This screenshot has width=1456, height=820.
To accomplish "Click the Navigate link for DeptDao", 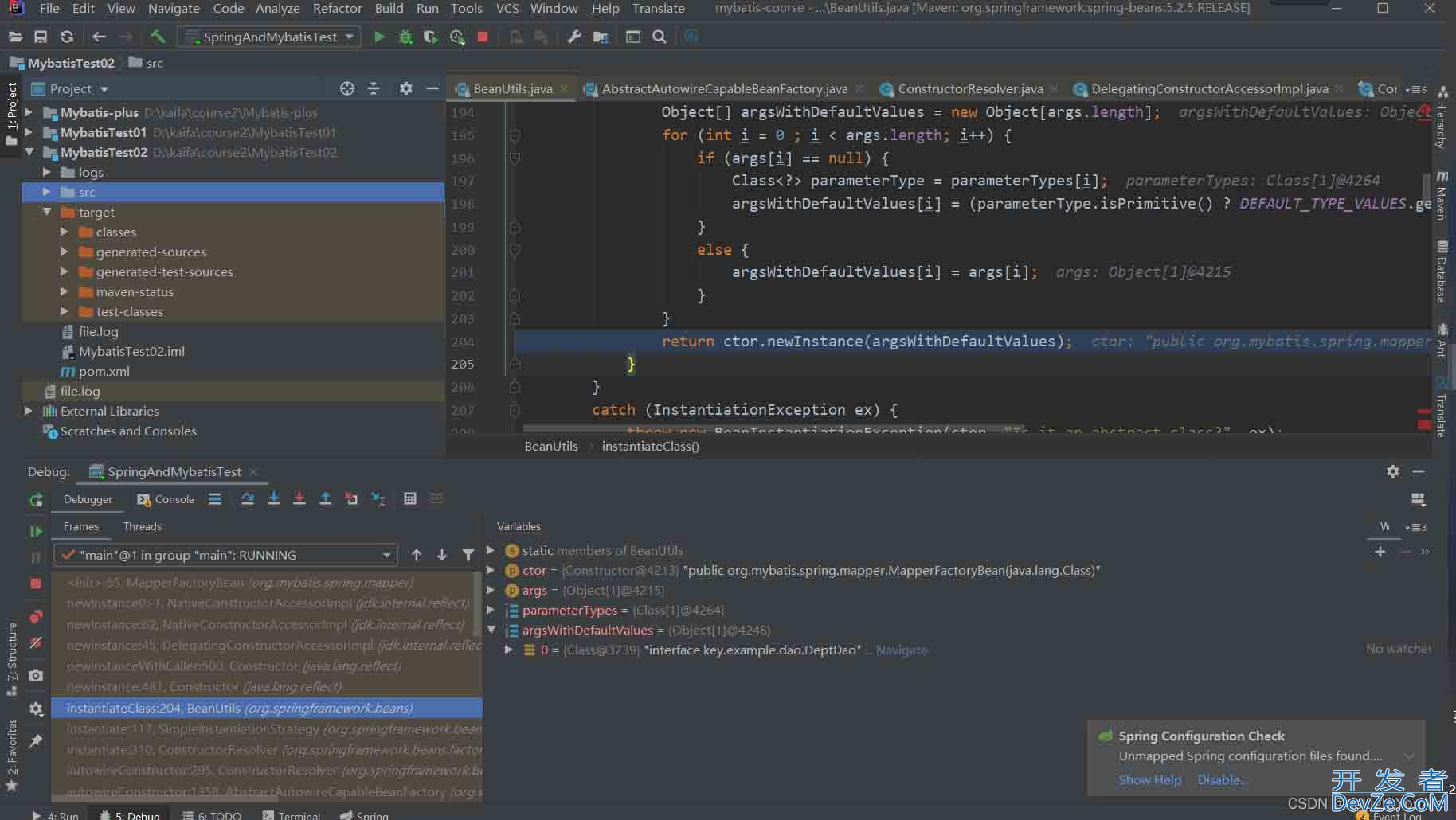I will (x=902, y=650).
